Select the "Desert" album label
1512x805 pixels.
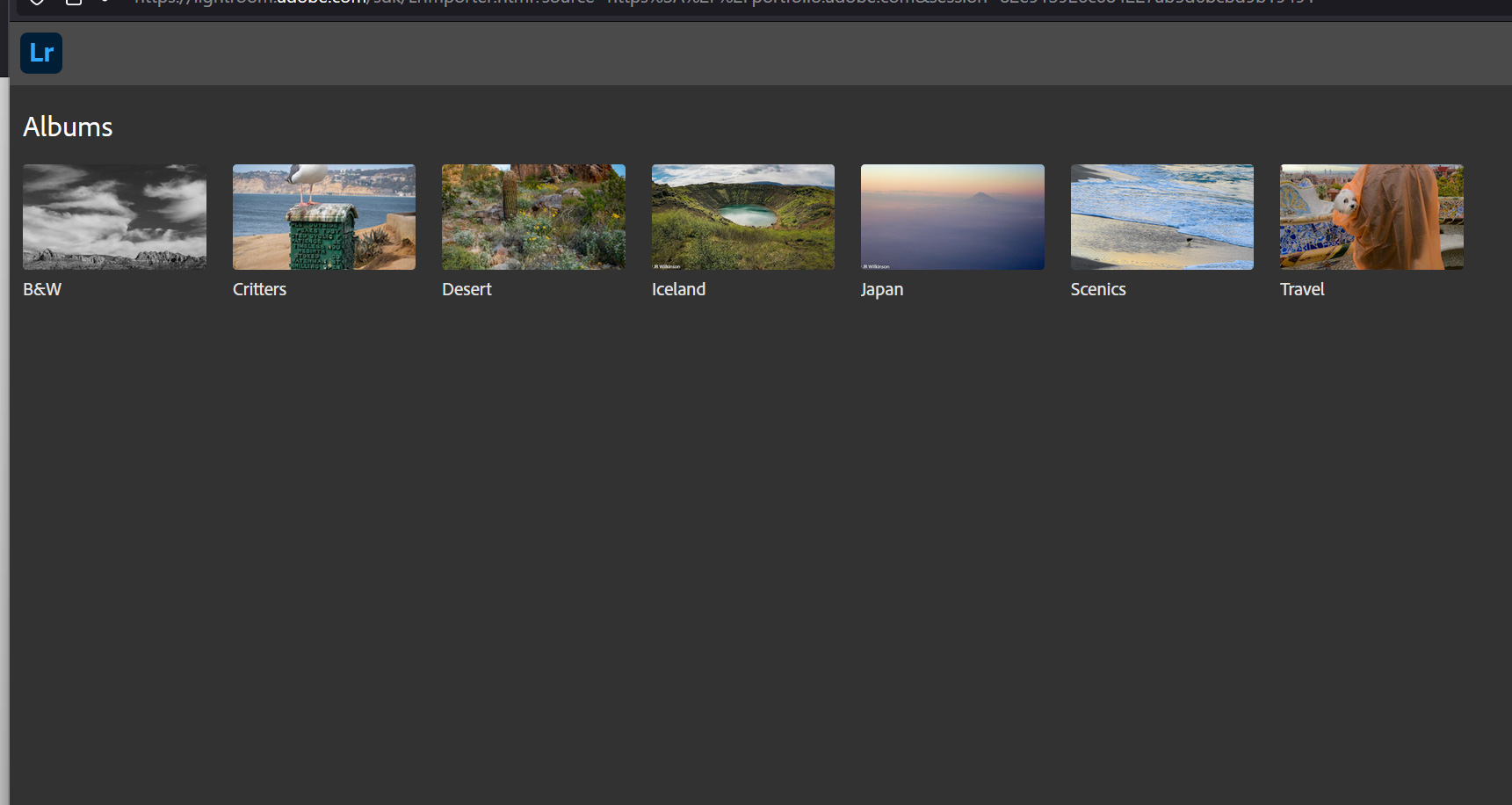coord(467,289)
